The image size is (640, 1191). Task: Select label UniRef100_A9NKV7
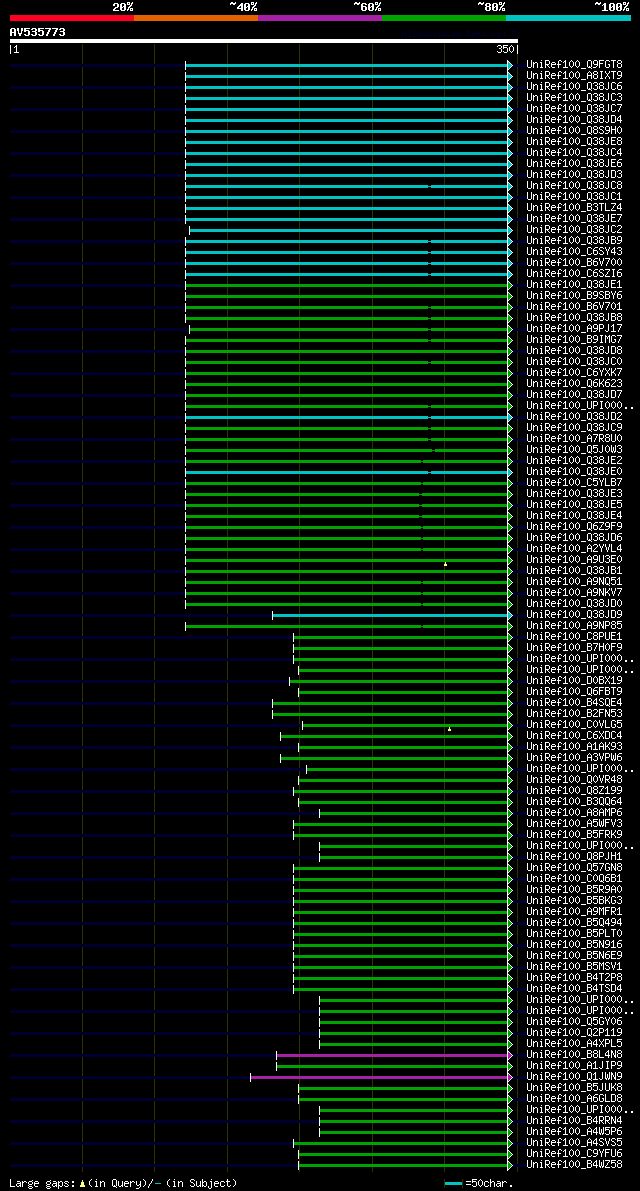(574, 593)
